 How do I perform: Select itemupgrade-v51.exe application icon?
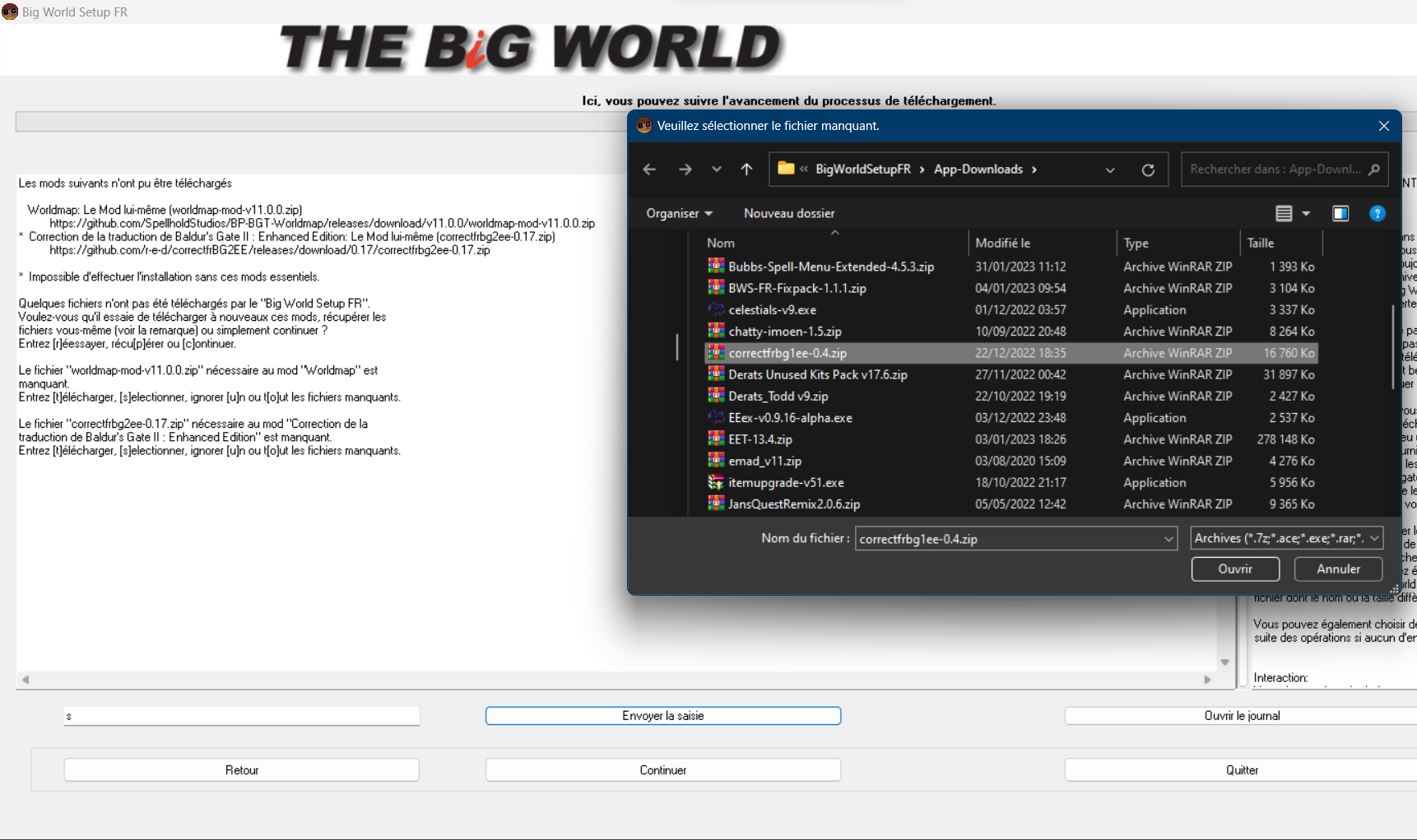[x=716, y=482]
